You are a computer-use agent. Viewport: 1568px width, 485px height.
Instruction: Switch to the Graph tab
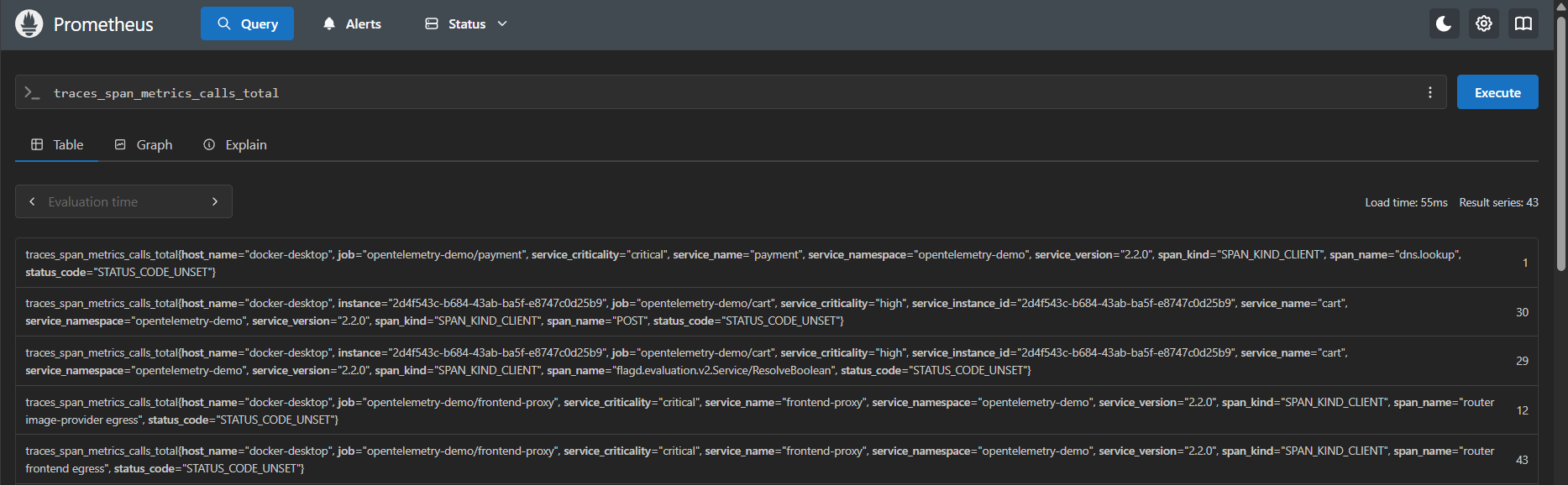pos(144,144)
